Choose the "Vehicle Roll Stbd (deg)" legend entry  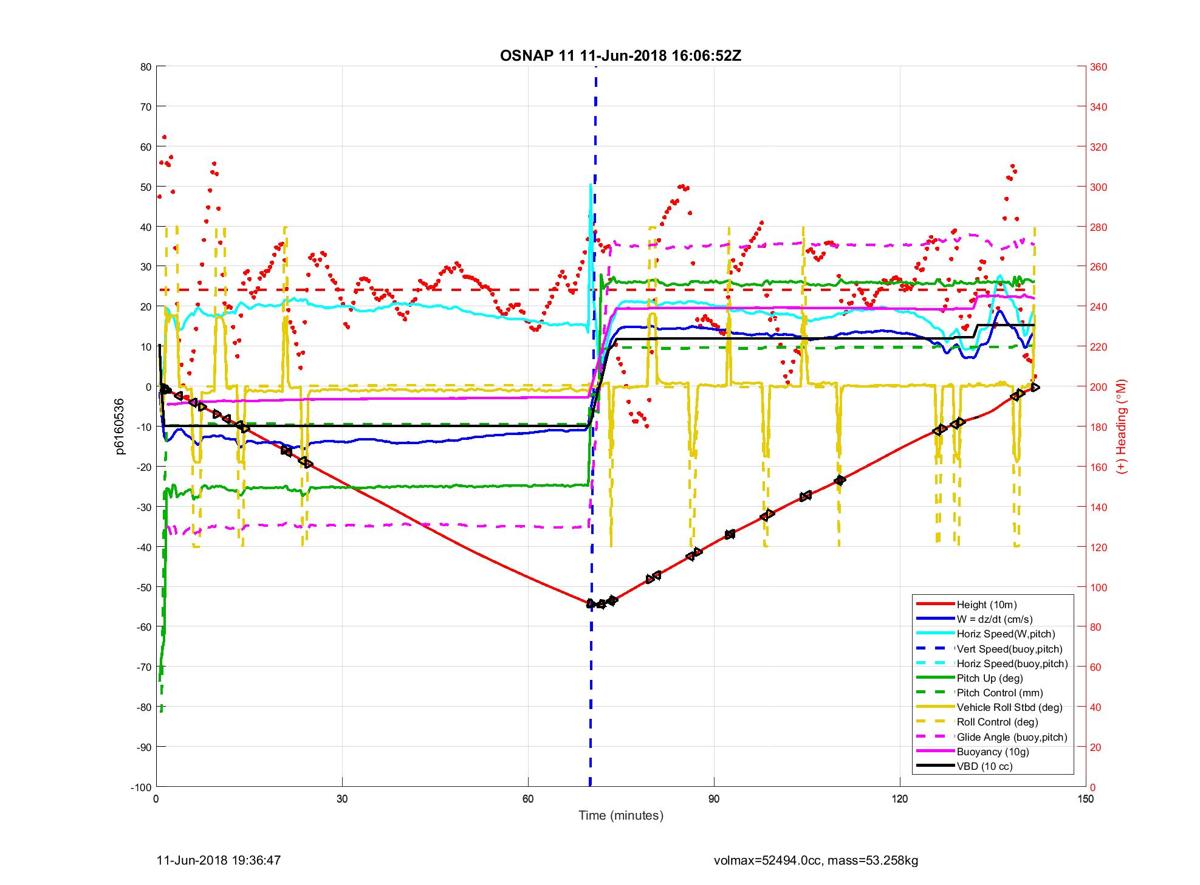coord(1009,707)
